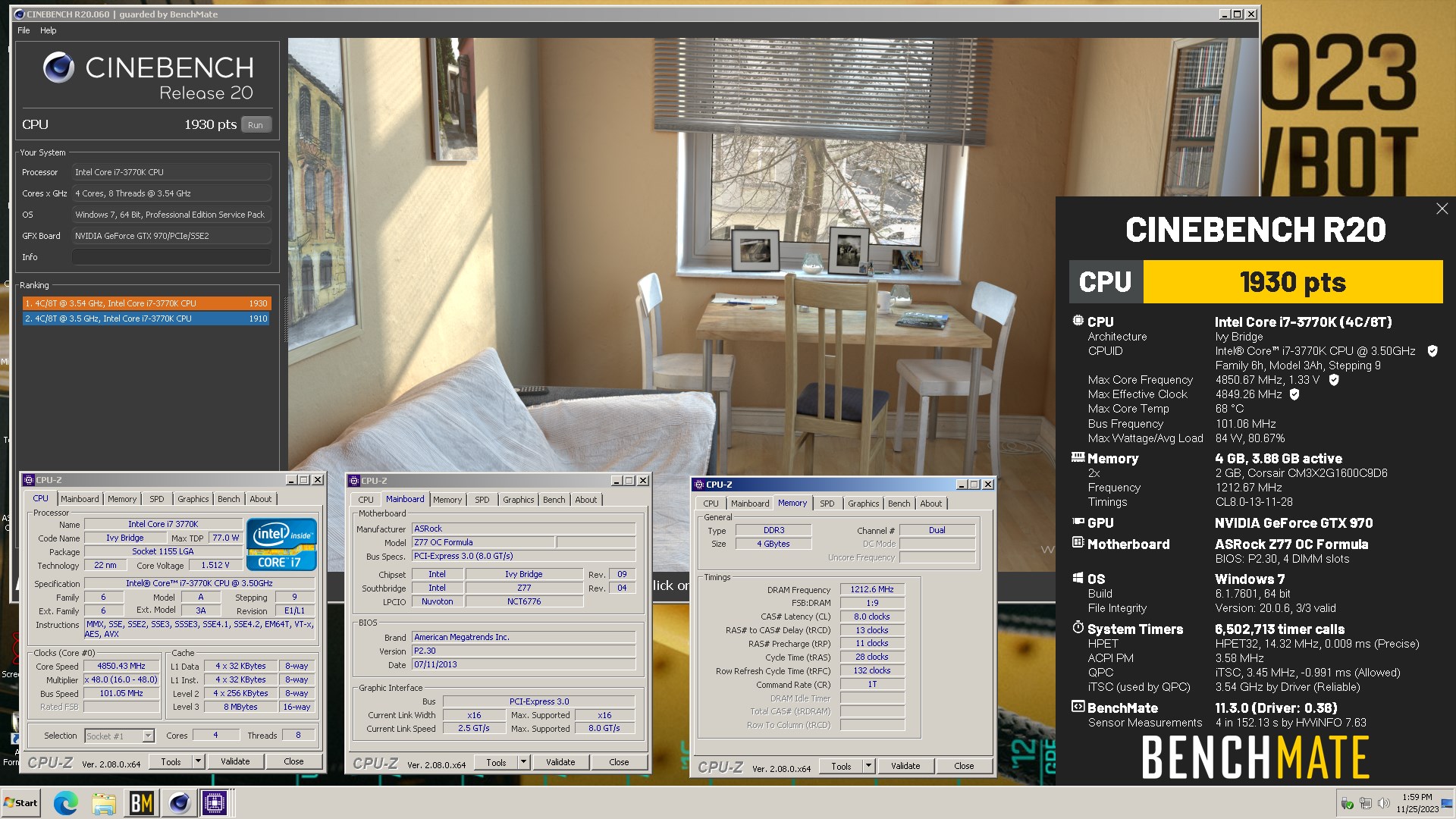Click the volume speaker icon in system tray
The width and height of the screenshot is (1456, 819).
1383,803
